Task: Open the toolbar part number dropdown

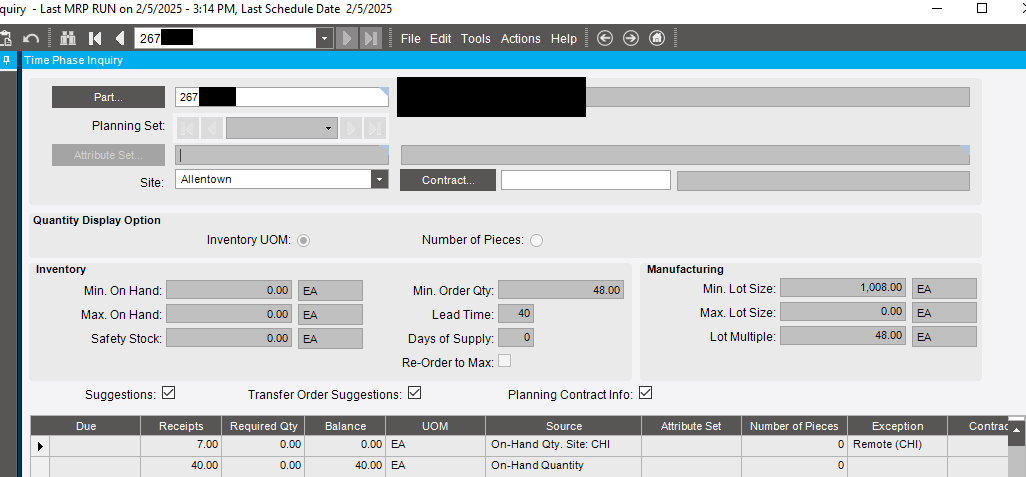Action: 325,39
